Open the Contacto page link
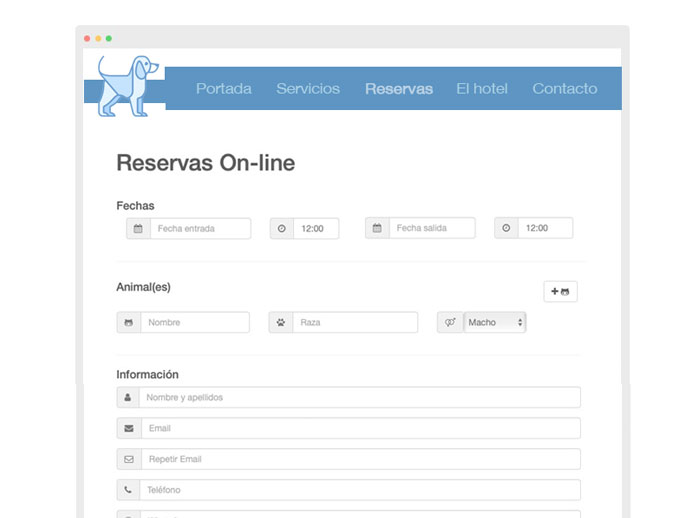The image size is (682, 518). (564, 89)
